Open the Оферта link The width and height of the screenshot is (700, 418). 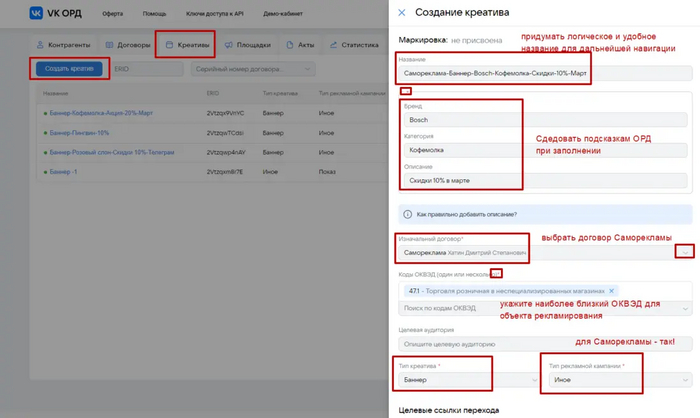(x=112, y=14)
